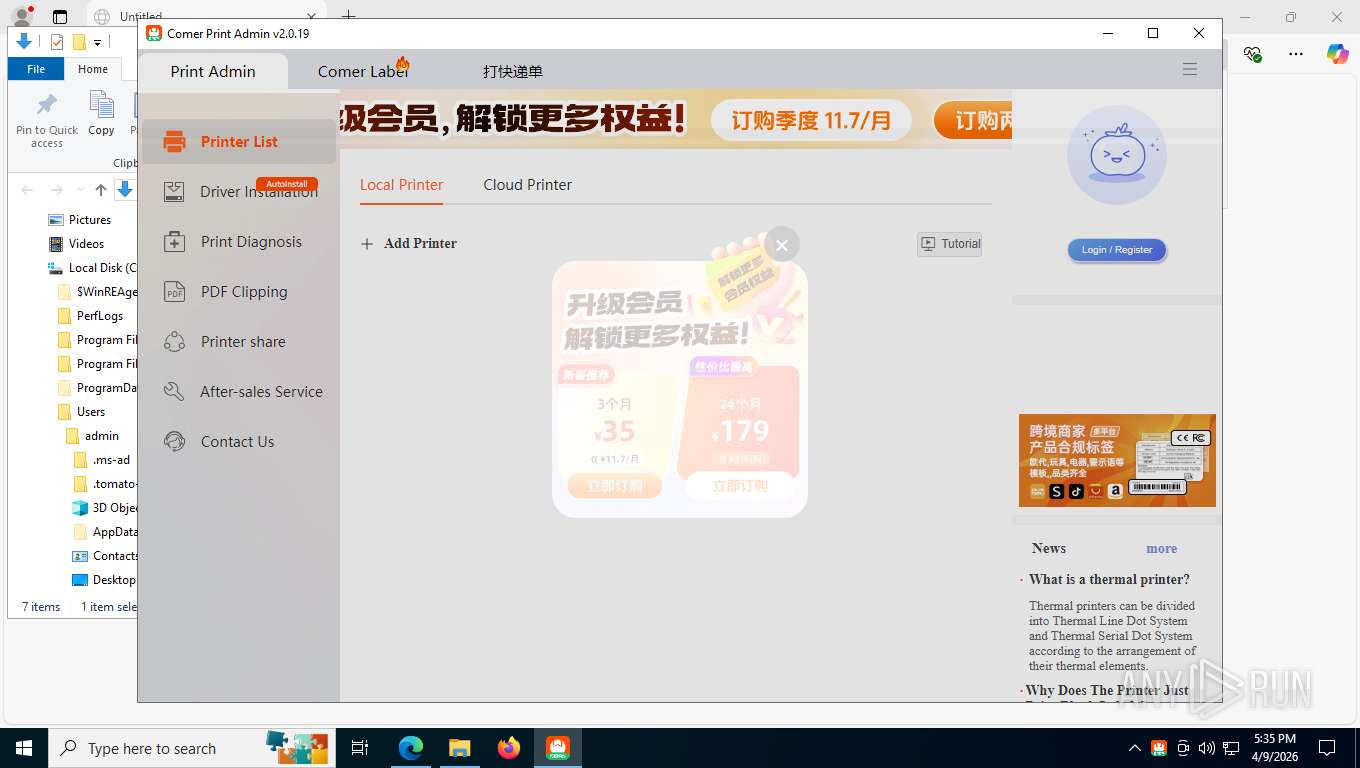This screenshot has height=768, width=1360.
Task: Switch to the Comer Label tab
Action: click(362, 71)
